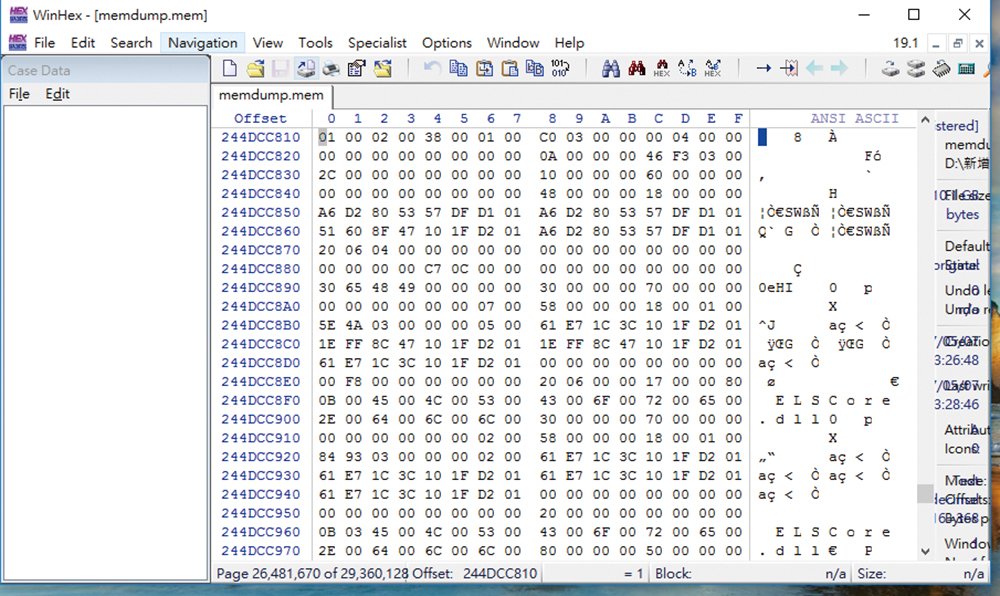Click the WinHex title bar app icon
The width and height of the screenshot is (1000, 596).
(18, 15)
